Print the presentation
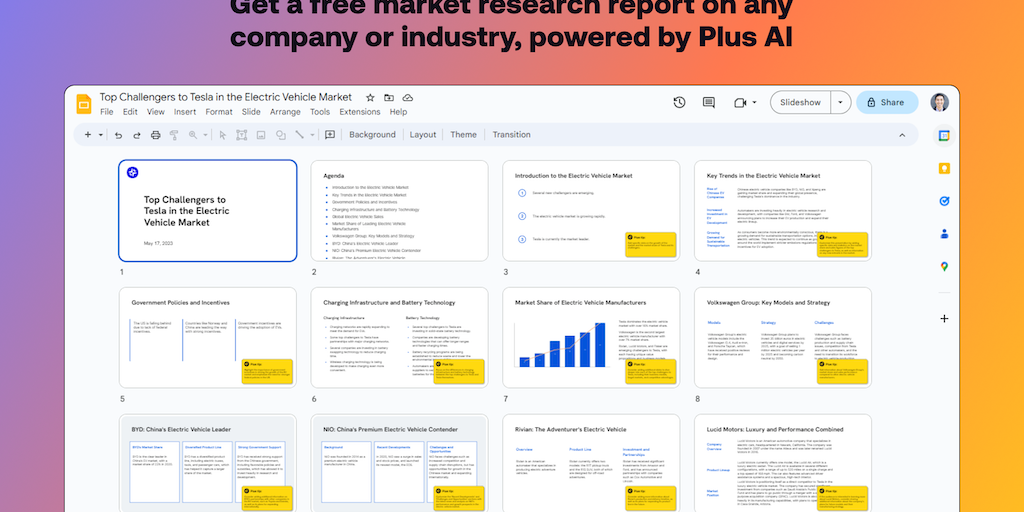Image resolution: width=1024 pixels, height=512 pixels. [155, 135]
